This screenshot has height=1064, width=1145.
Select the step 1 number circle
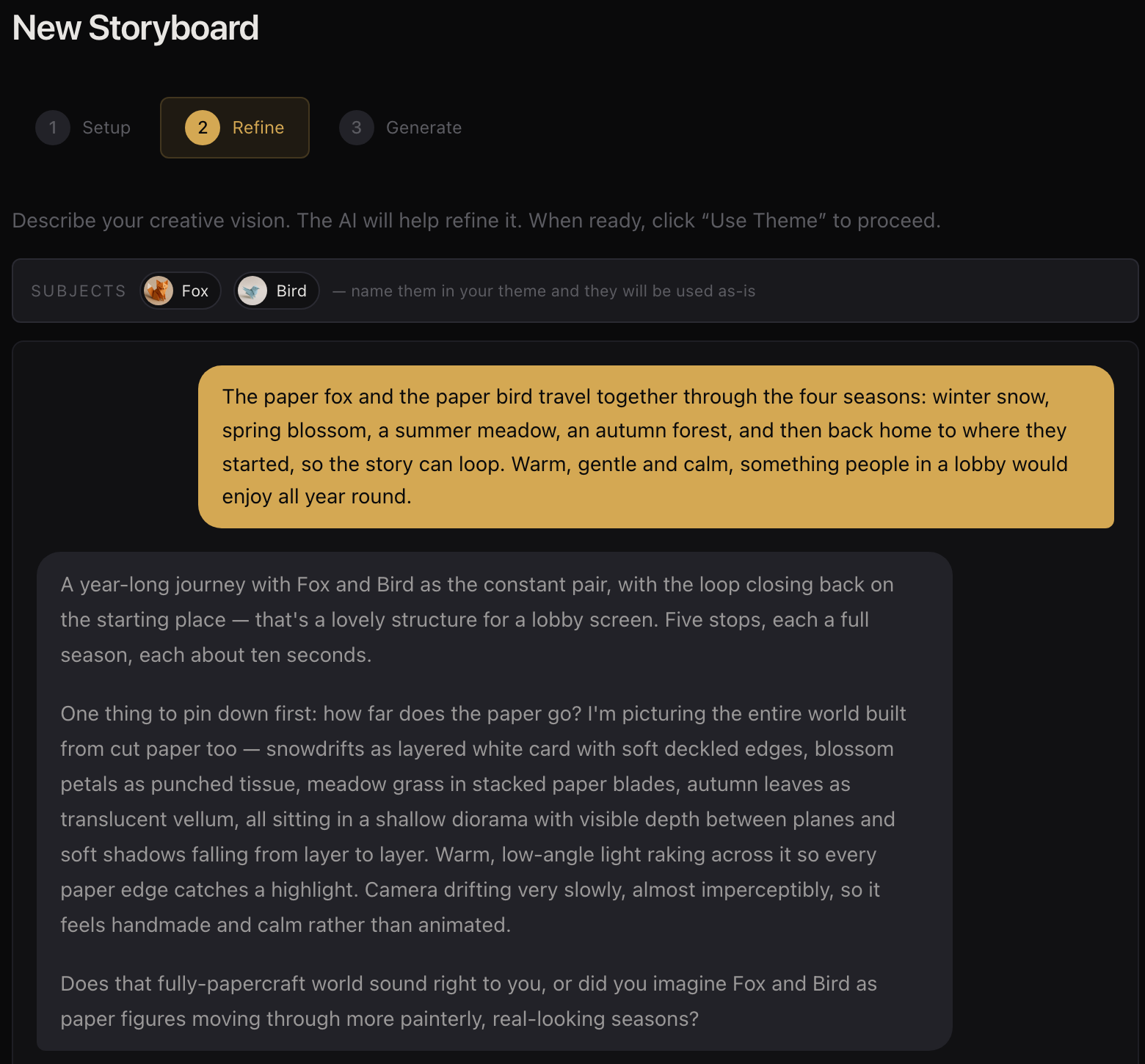[53, 128]
